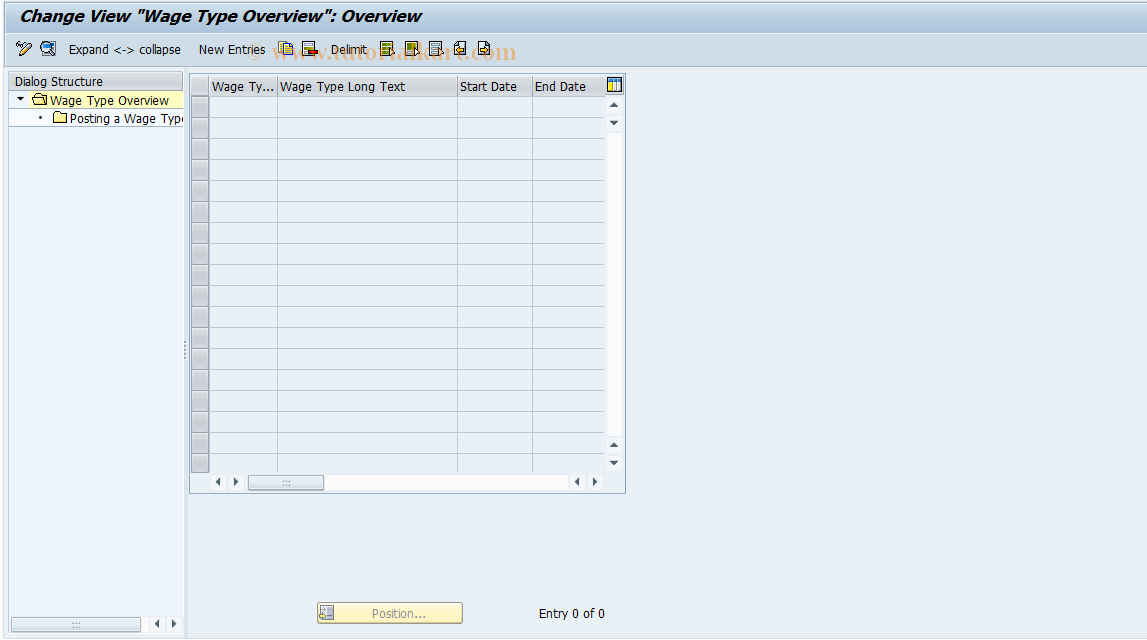Click the Copy As icon
The image size is (1147, 640).
point(285,49)
